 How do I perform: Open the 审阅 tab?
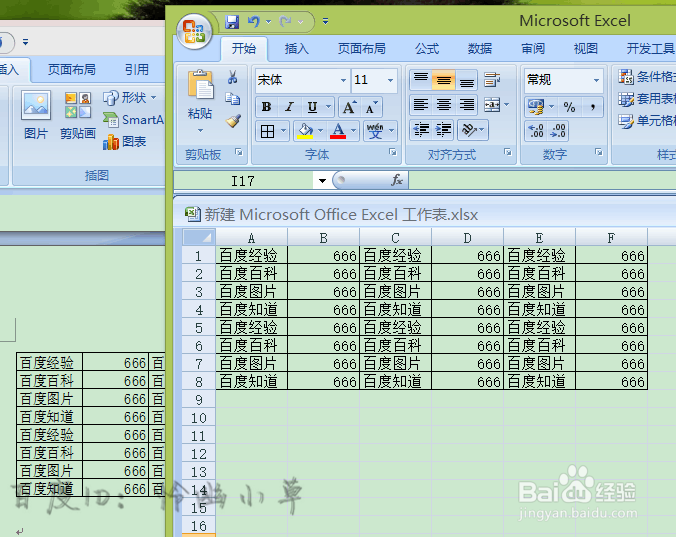click(533, 49)
